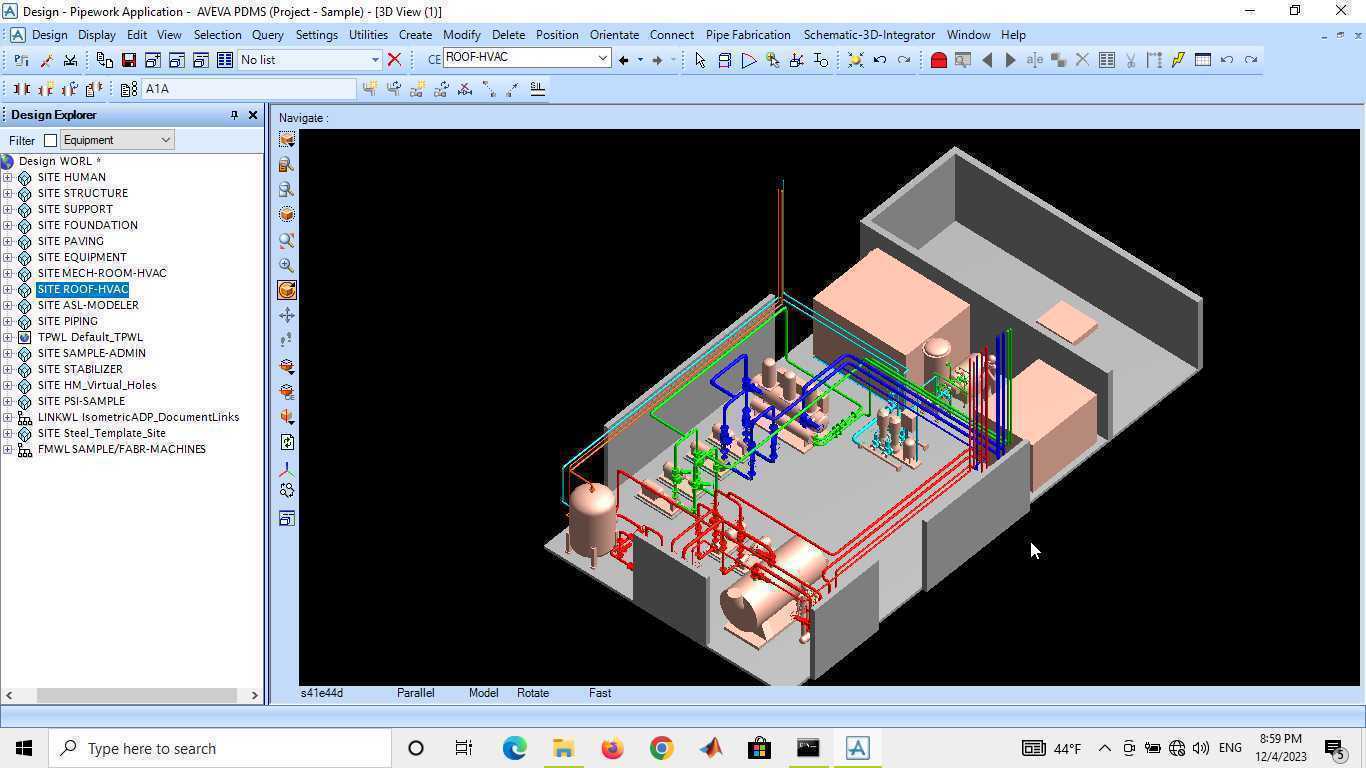Select SITE Steel_Template_Site item
1366x768 pixels.
tap(102, 433)
